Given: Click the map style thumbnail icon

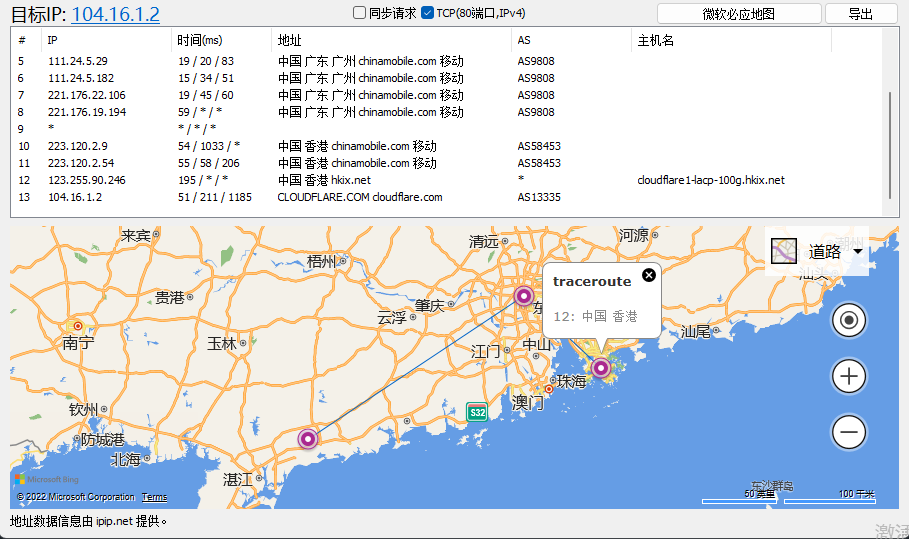Looking at the screenshot, I should click(x=784, y=252).
